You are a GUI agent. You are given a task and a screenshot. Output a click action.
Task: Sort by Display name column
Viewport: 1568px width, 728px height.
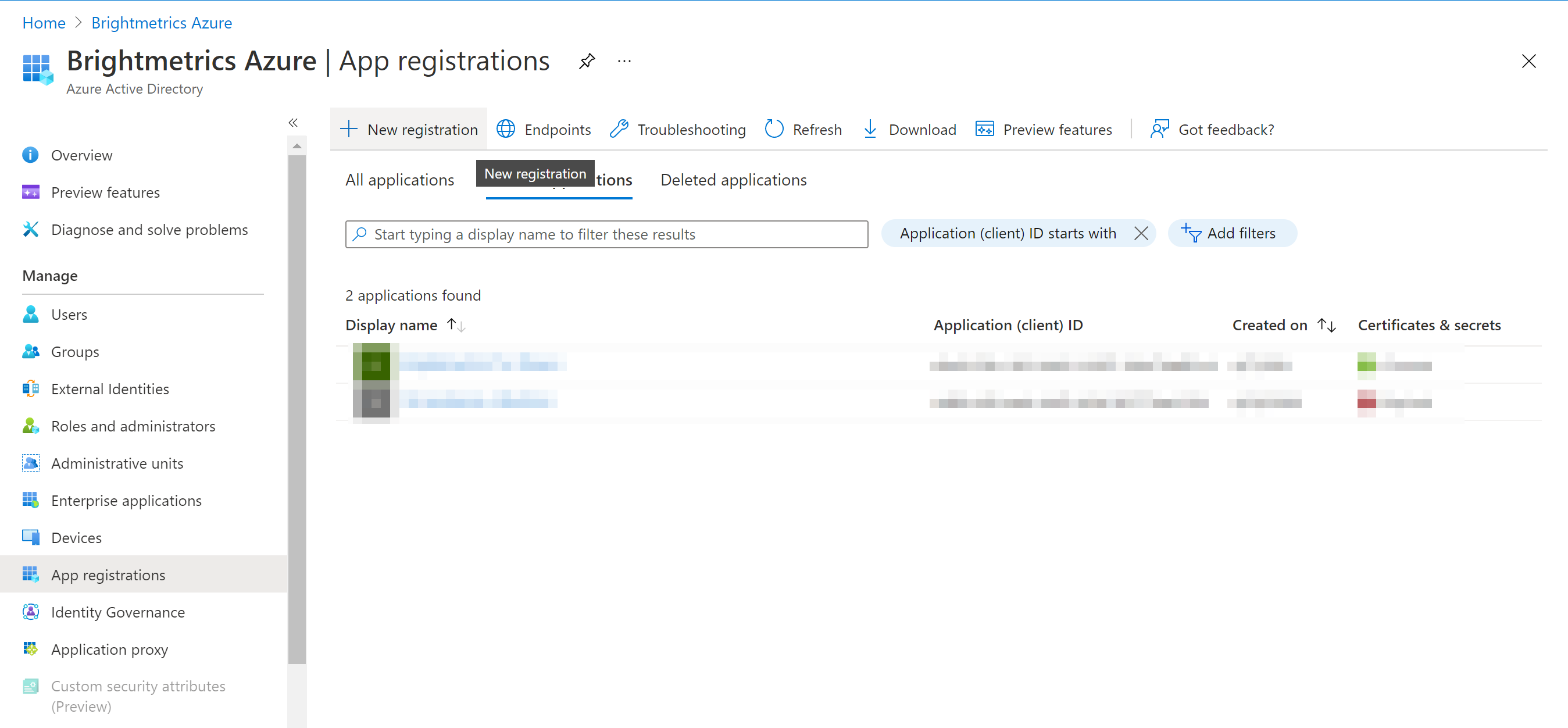pos(405,325)
